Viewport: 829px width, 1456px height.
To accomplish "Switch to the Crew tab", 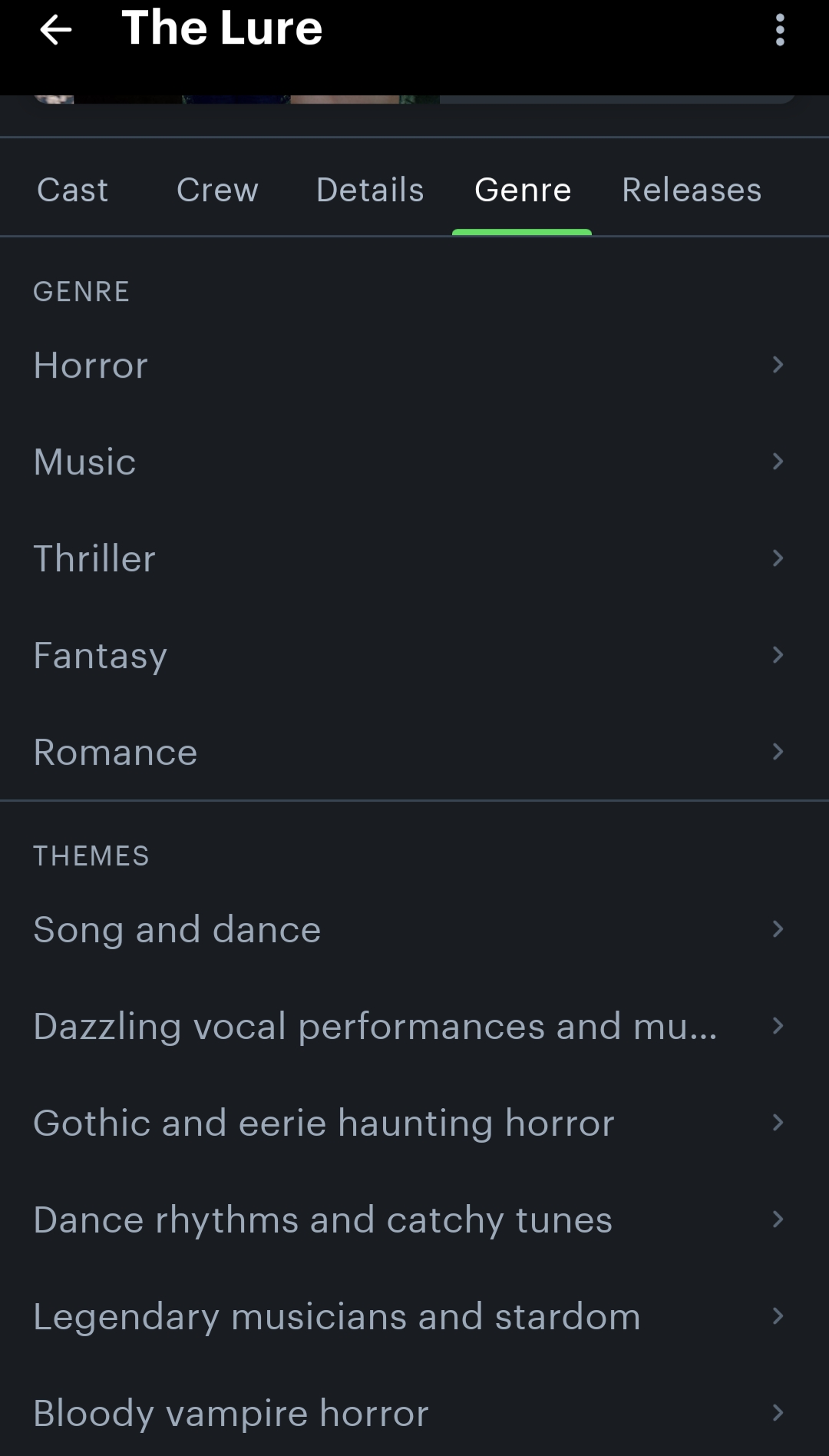I will pos(217,190).
